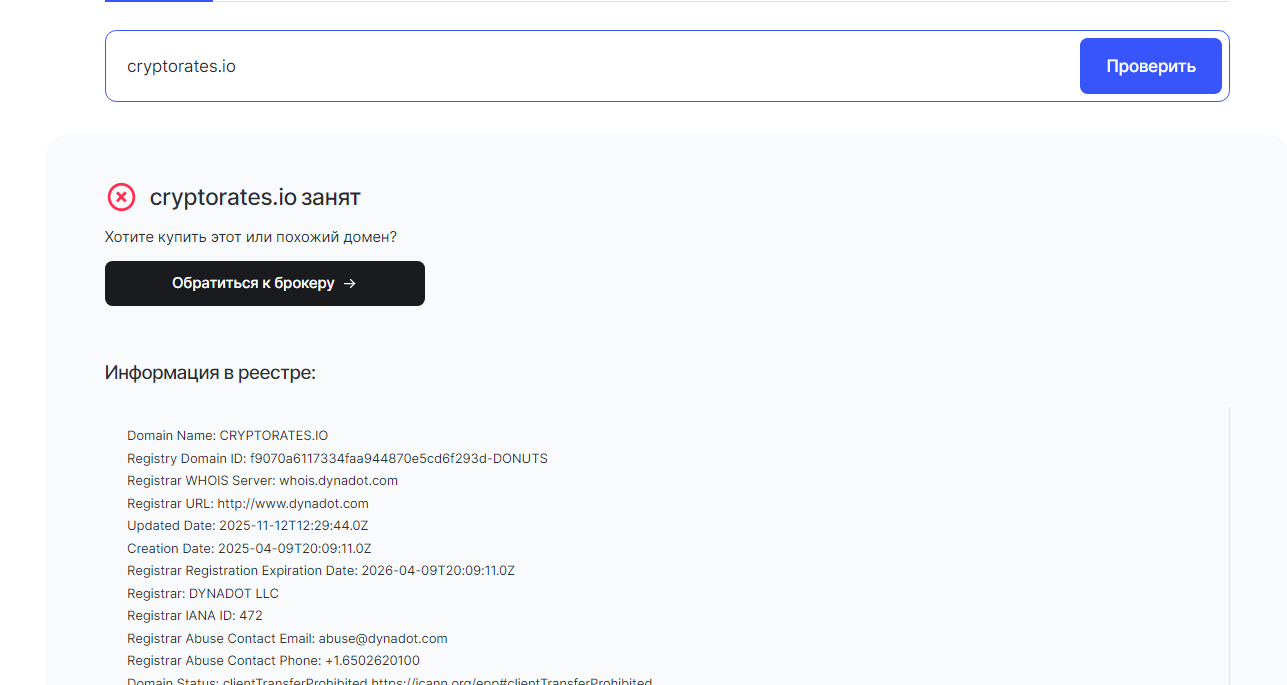Select Registrar Registration Expiration Date line
Screen dimensions: 1287x685
click(321, 571)
